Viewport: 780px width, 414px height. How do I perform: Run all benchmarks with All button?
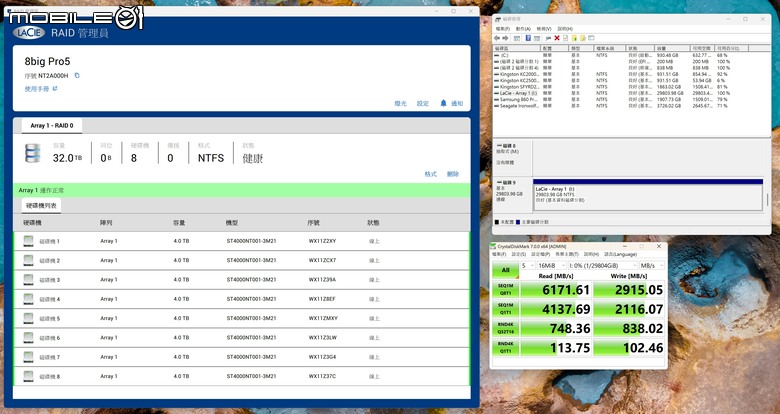[x=505, y=270]
